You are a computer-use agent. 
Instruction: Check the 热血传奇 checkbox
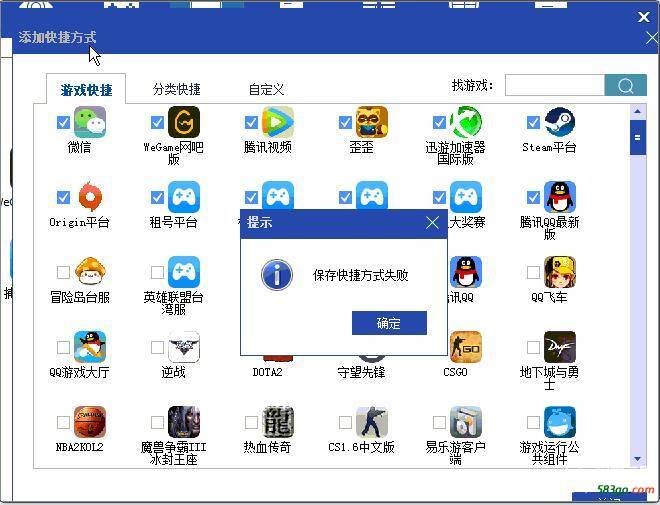(x=251, y=422)
